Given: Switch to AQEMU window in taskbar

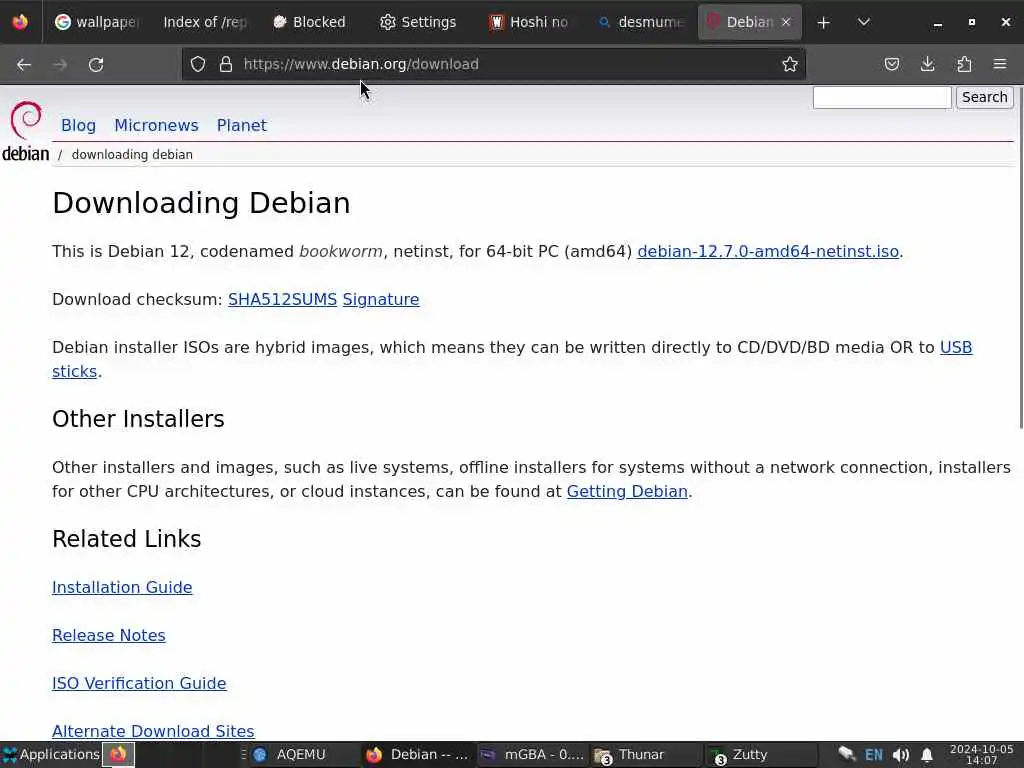Looking at the screenshot, I should [302, 754].
